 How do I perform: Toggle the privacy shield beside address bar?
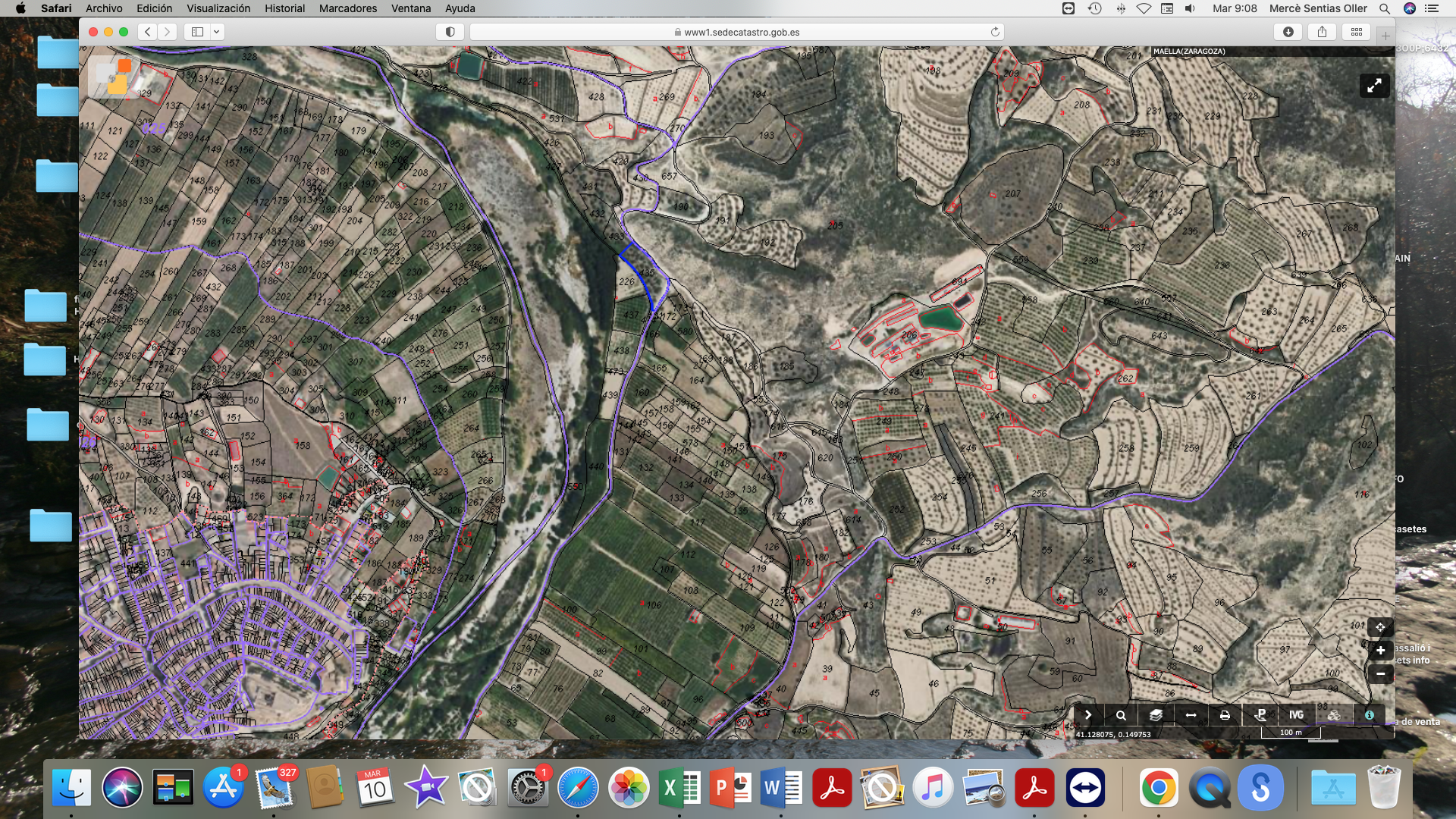point(450,32)
